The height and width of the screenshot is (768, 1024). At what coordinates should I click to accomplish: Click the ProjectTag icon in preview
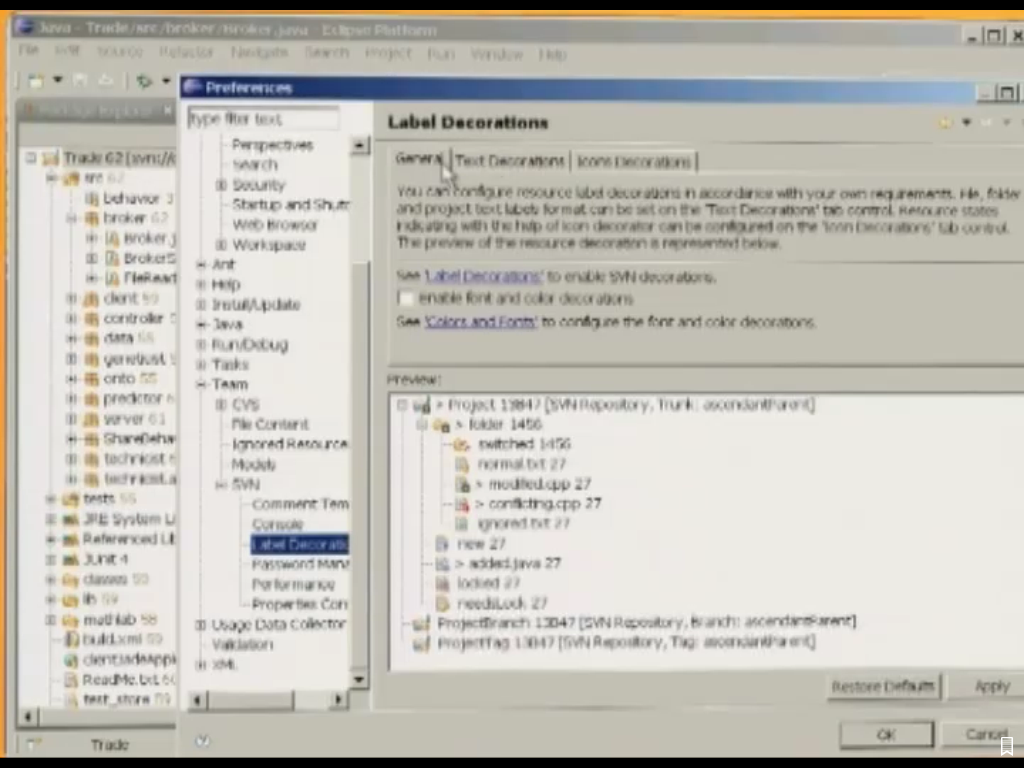(x=422, y=644)
